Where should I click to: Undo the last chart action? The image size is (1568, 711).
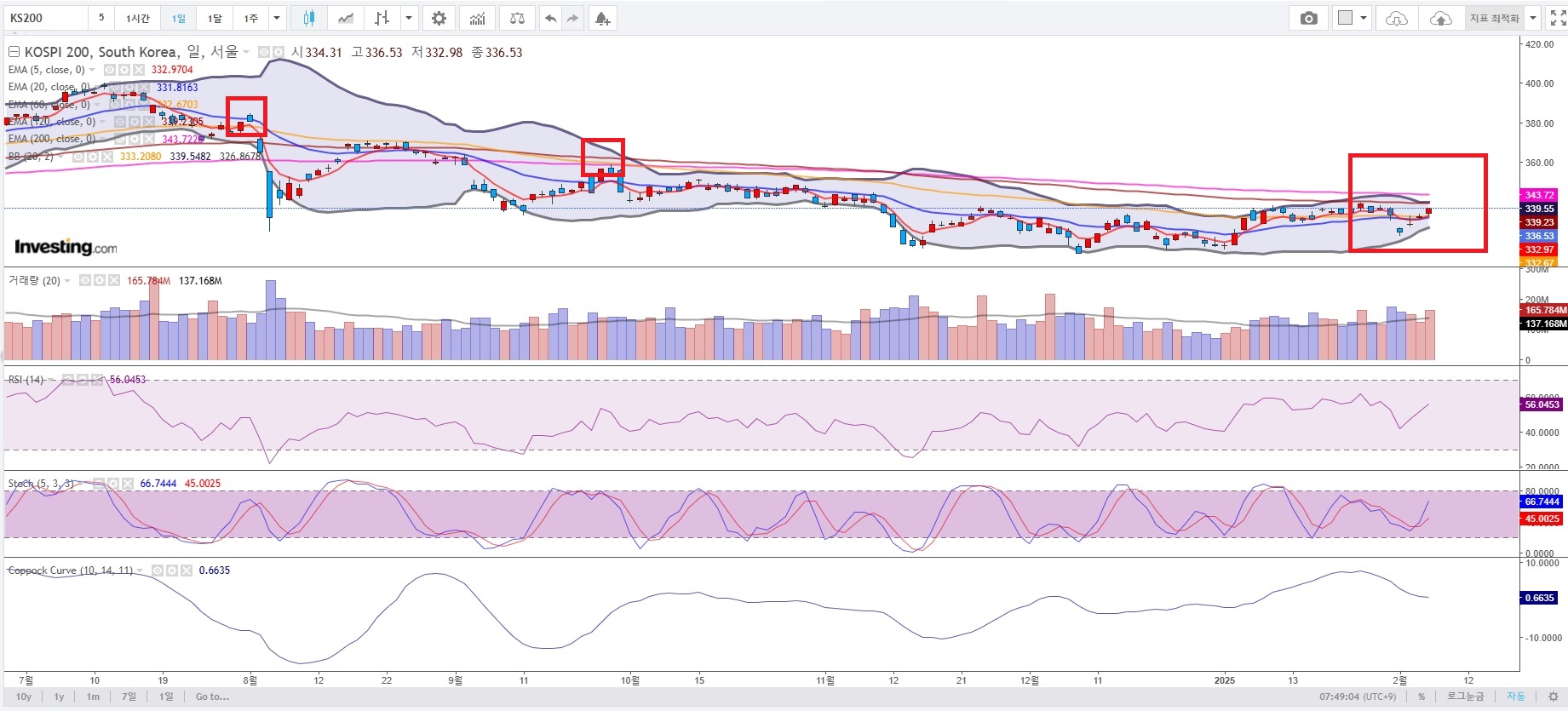[551, 18]
